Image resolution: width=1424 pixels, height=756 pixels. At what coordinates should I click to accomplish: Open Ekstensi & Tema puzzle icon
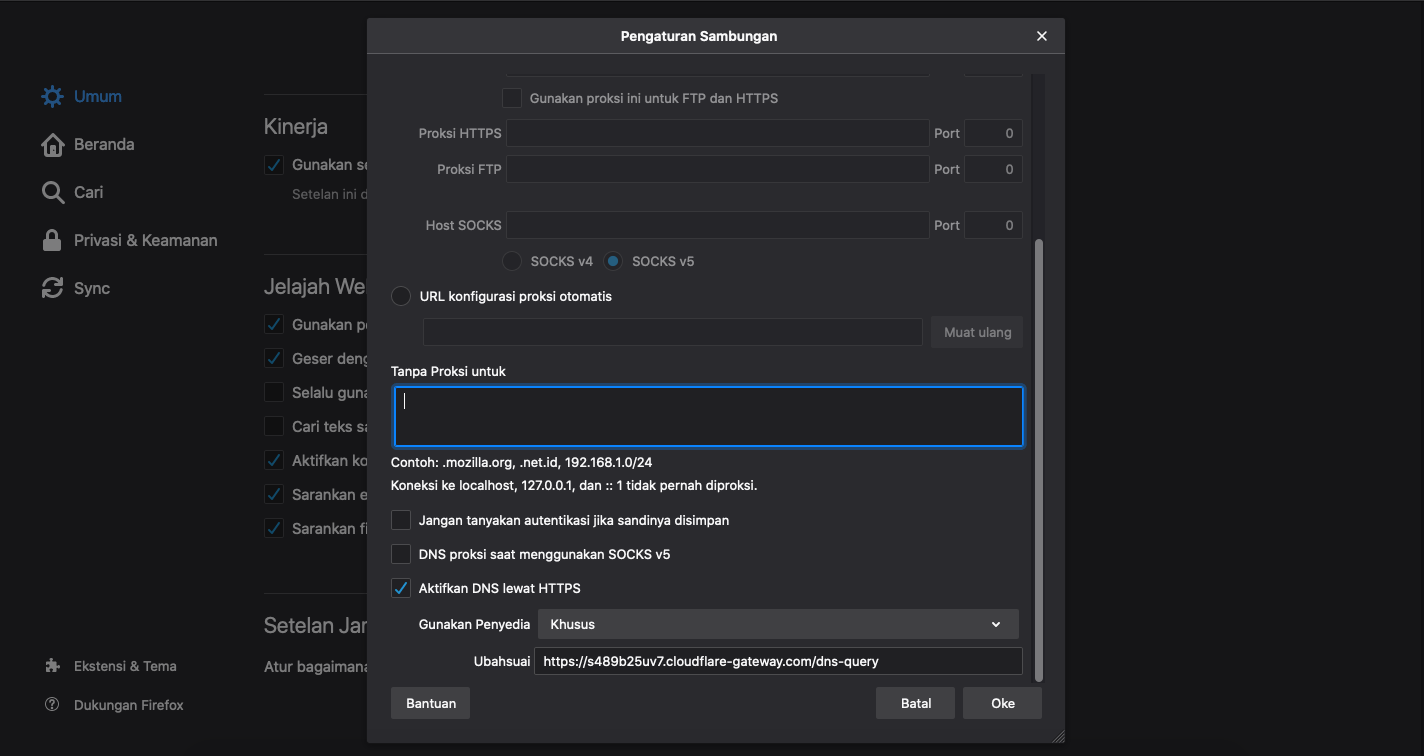[52, 666]
